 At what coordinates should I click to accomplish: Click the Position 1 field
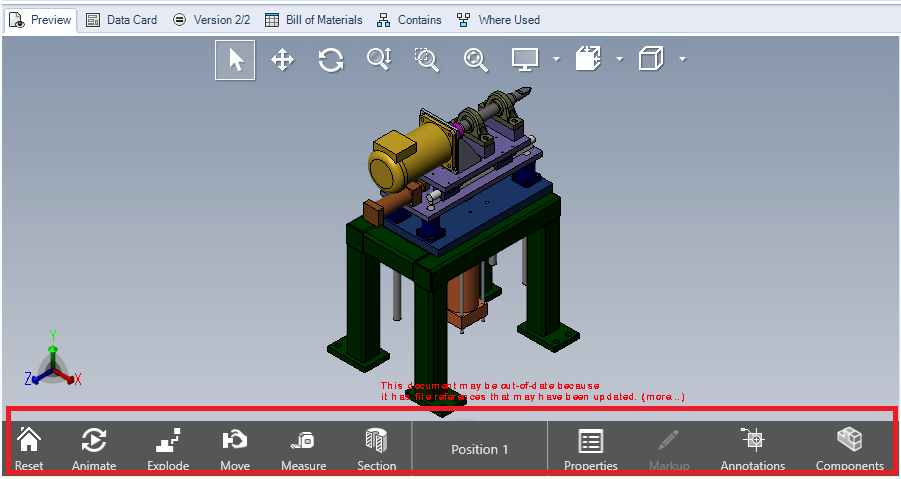pyautogui.click(x=480, y=449)
